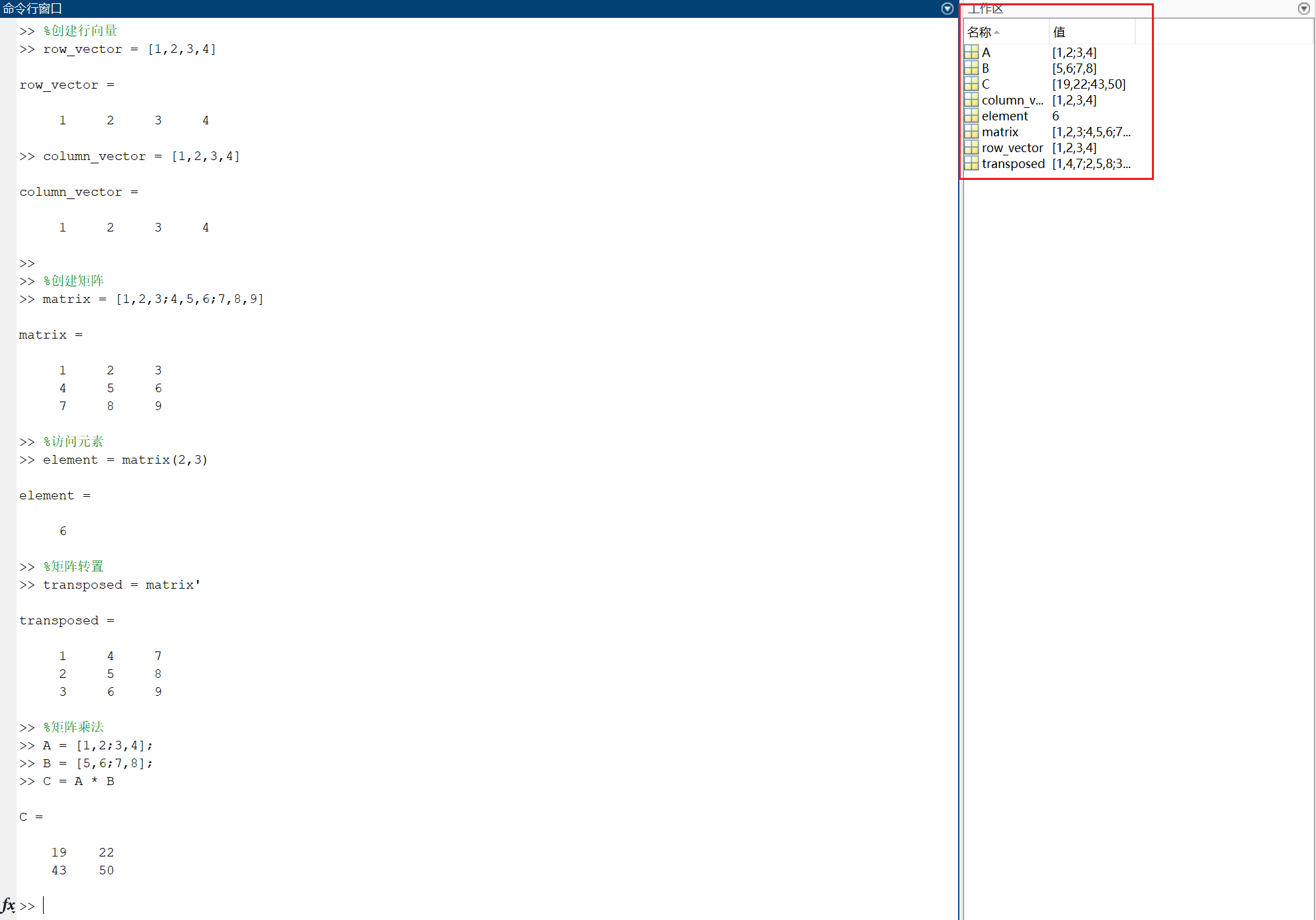The image size is (1316, 920).
Task: Click the icon beside transposed variable
Action: tap(971, 163)
